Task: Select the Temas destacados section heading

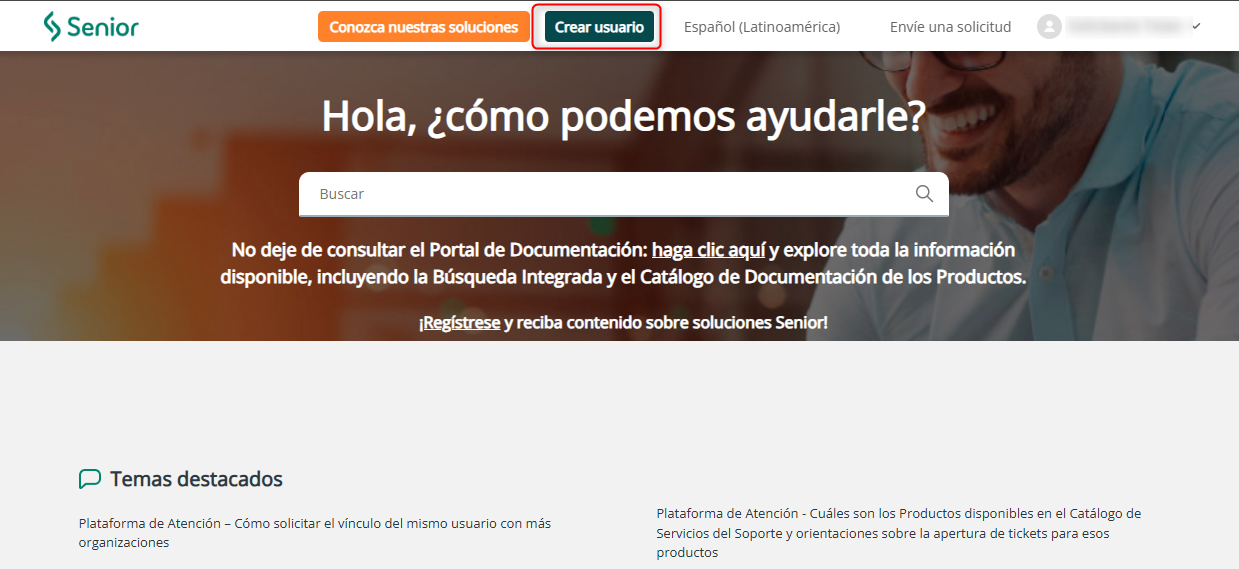Action: click(x=196, y=479)
